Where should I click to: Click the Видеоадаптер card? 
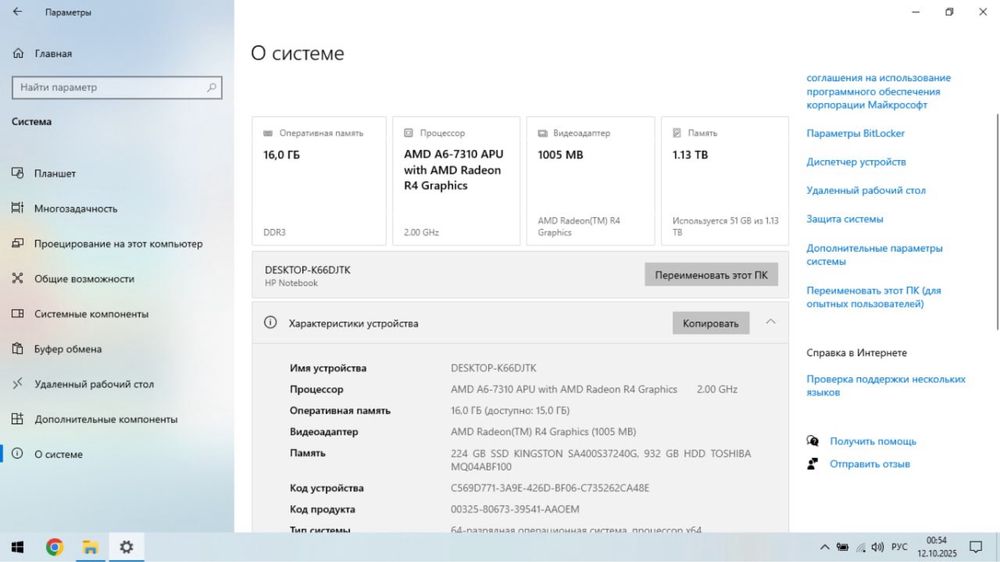point(591,181)
